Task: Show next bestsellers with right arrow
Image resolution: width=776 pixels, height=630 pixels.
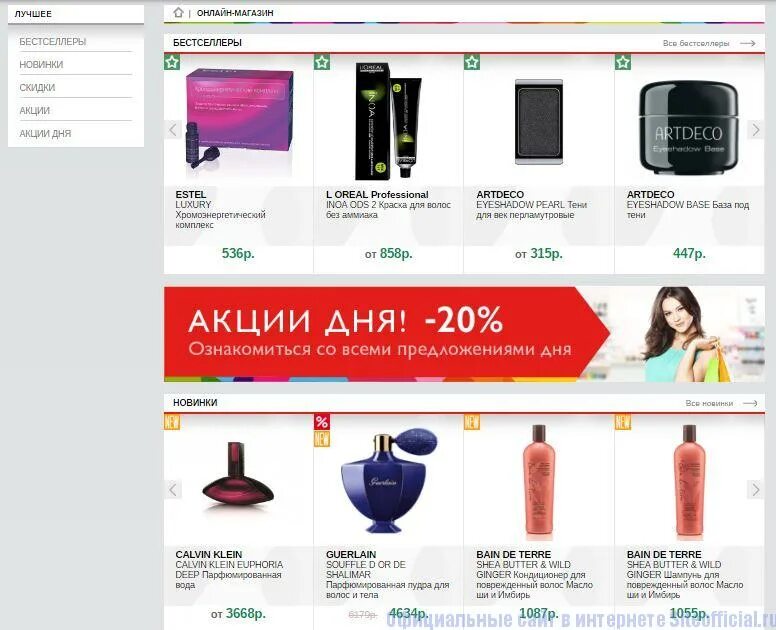Action: point(756,130)
